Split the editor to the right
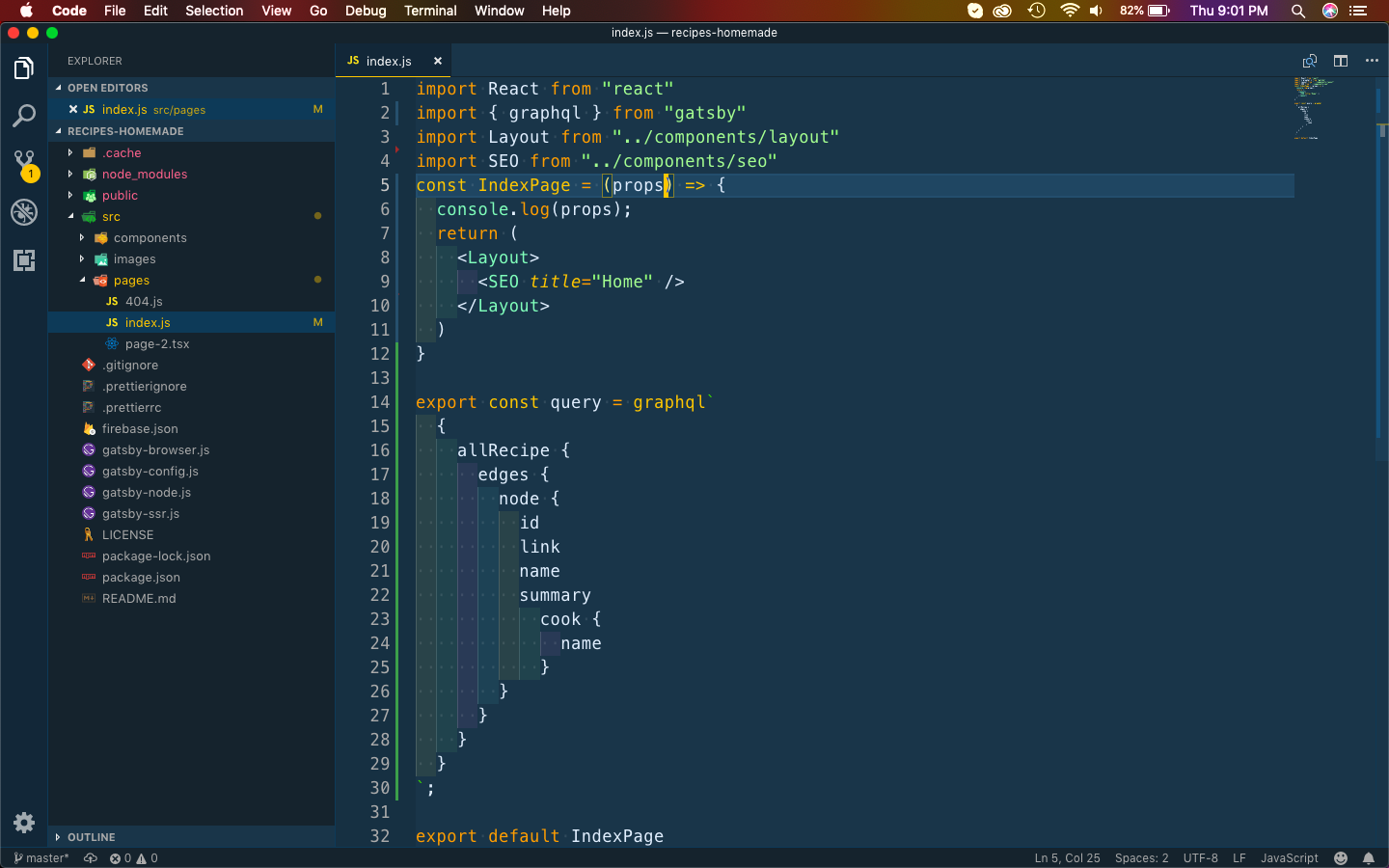Image resolution: width=1389 pixels, height=868 pixels. click(1341, 61)
